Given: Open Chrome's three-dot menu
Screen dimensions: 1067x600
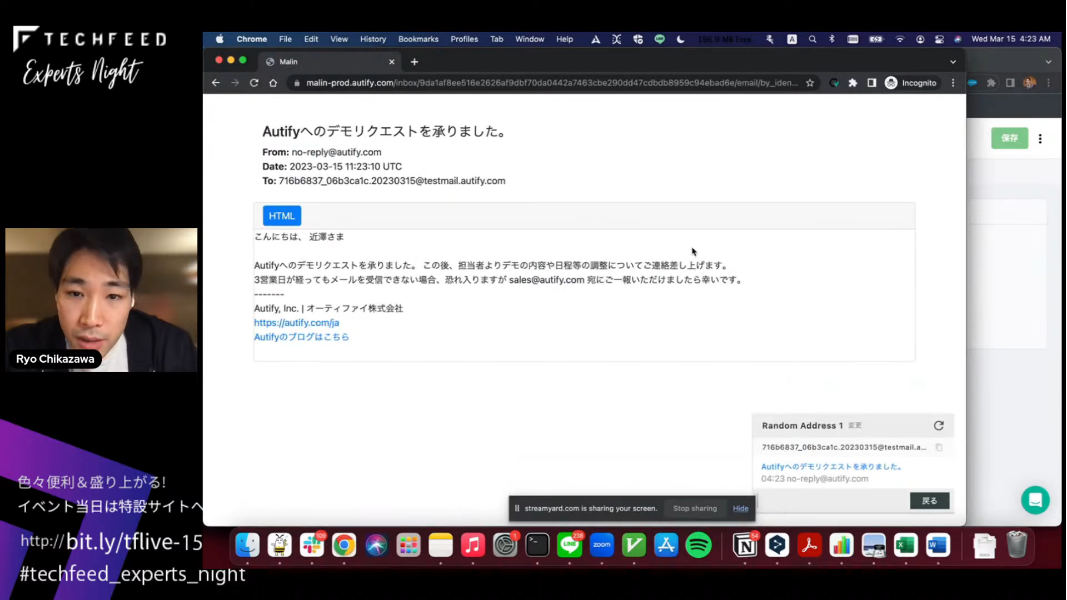Looking at the screenshot, I should point(953,83).
